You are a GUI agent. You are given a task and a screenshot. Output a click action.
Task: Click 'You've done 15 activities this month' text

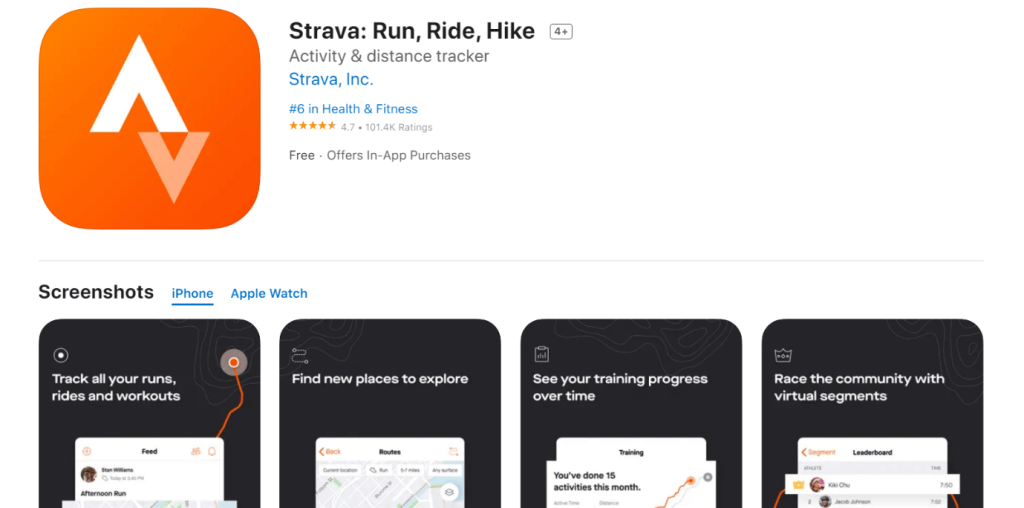tap(597, 481)
